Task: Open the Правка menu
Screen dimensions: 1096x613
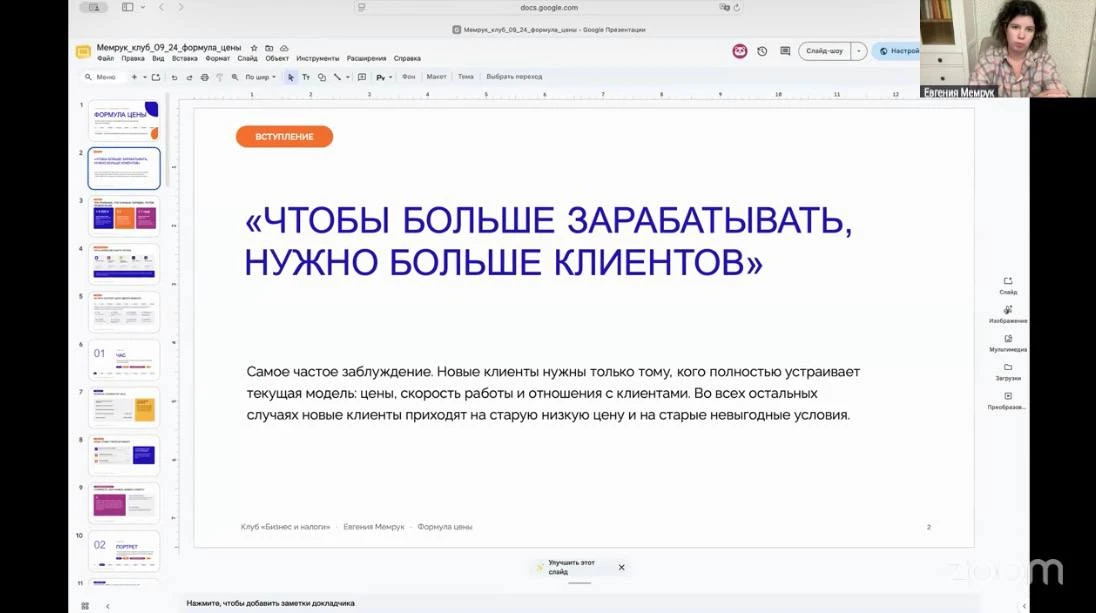Action: tap(133, 59)
